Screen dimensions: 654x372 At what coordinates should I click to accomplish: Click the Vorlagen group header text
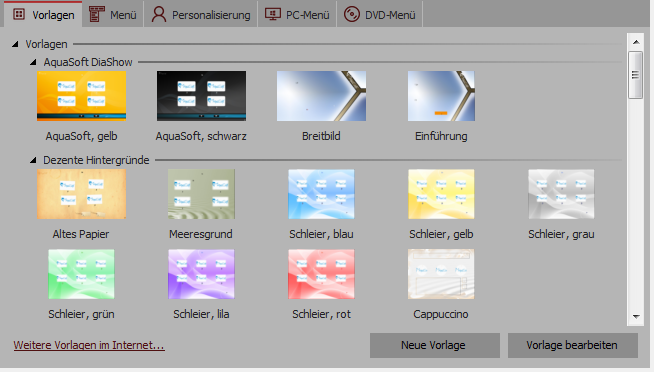click(46, 44)
